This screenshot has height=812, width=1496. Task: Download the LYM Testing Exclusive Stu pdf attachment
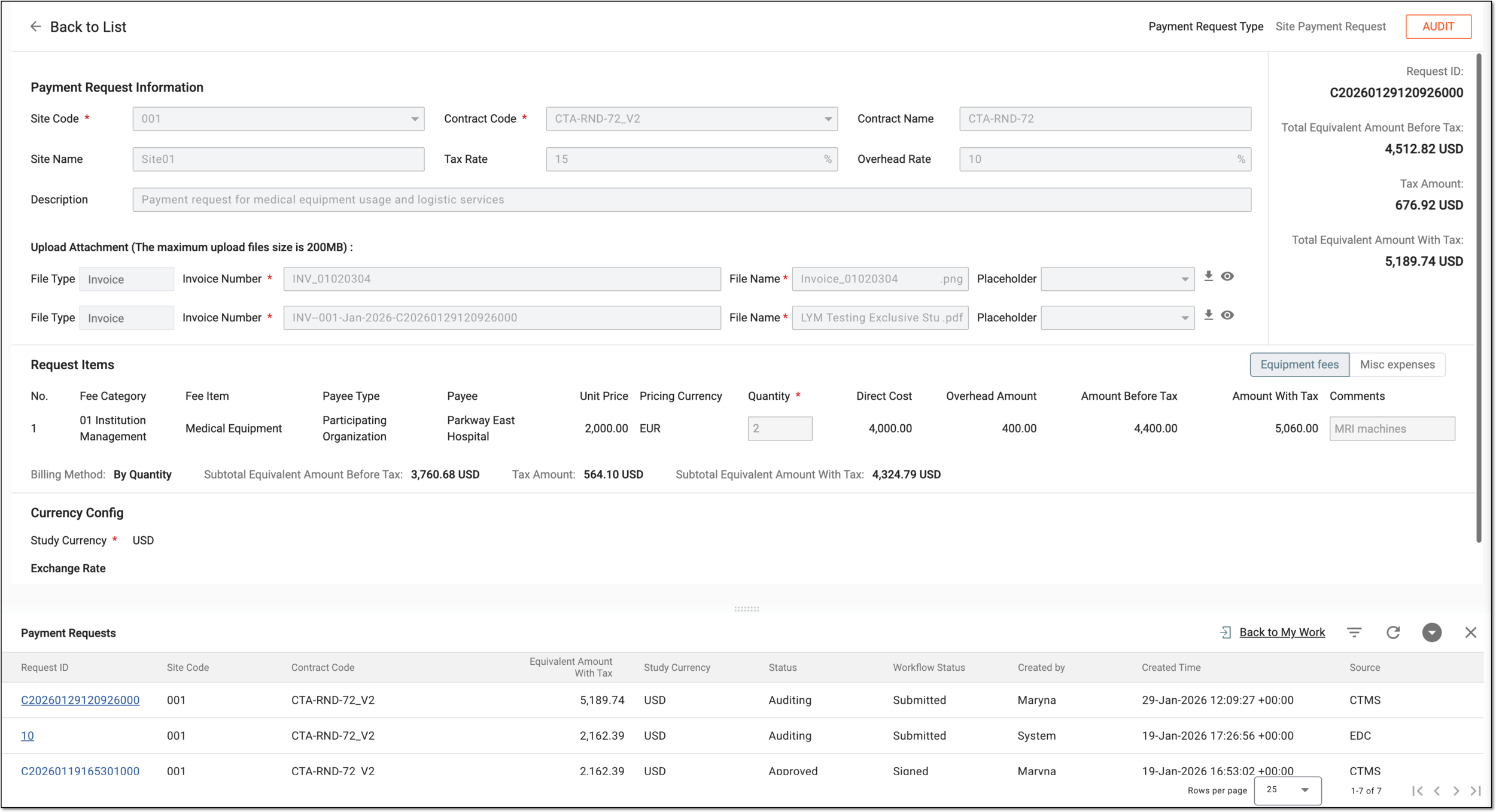click(1208, 315)
